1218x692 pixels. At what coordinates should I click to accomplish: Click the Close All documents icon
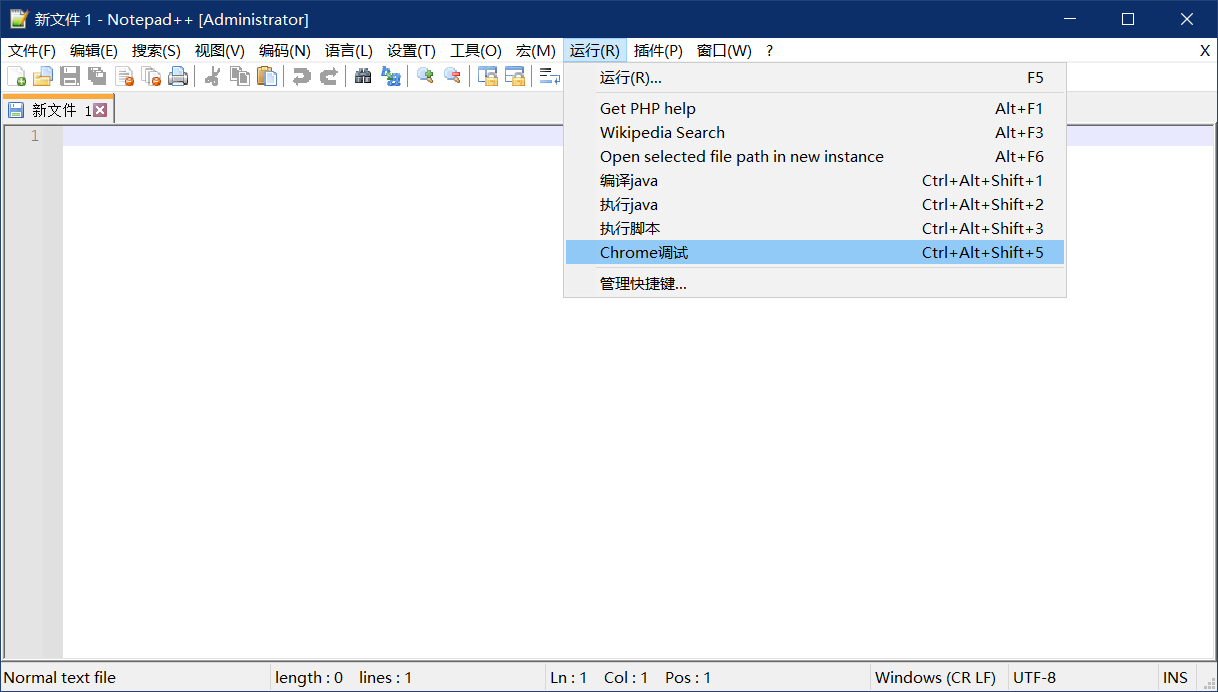click(151, 76)
